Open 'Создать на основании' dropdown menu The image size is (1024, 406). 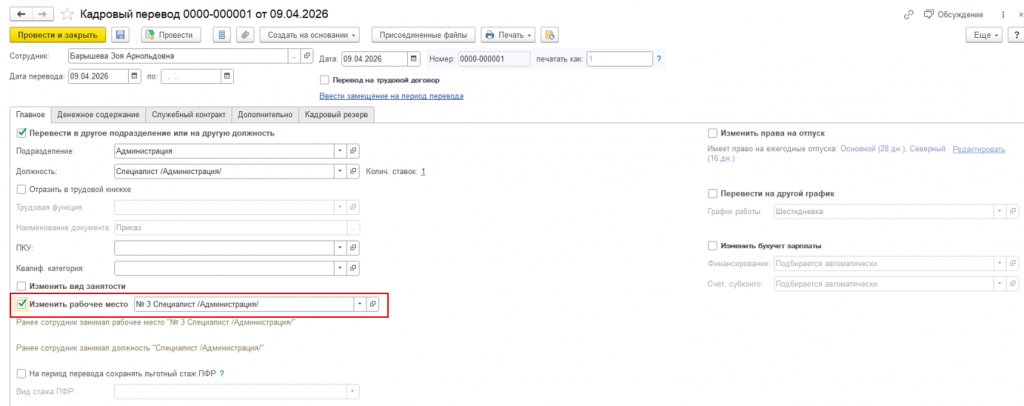tap(310, 35)
